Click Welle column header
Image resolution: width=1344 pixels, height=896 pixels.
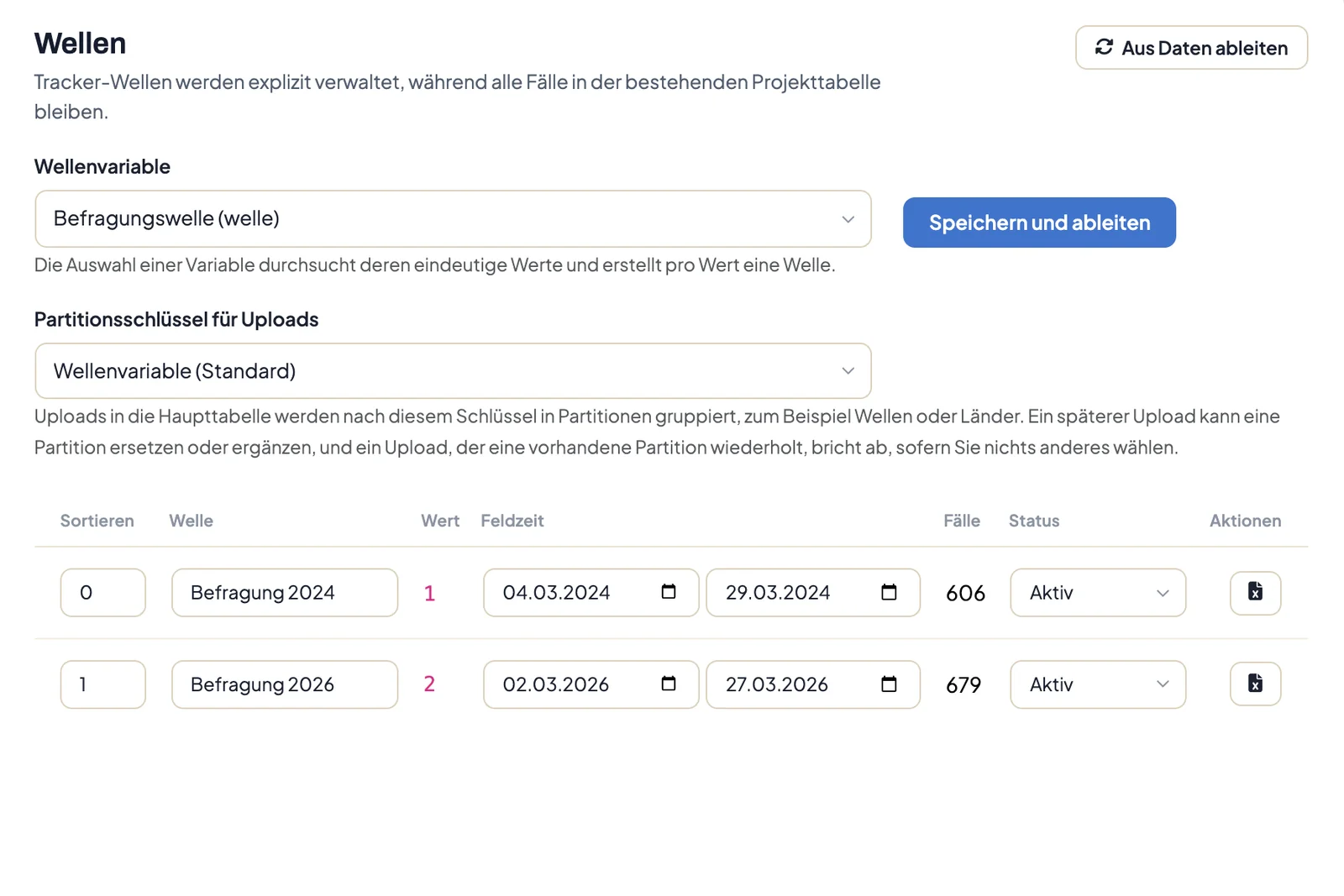pyautogui.click(x=191, y=521)
